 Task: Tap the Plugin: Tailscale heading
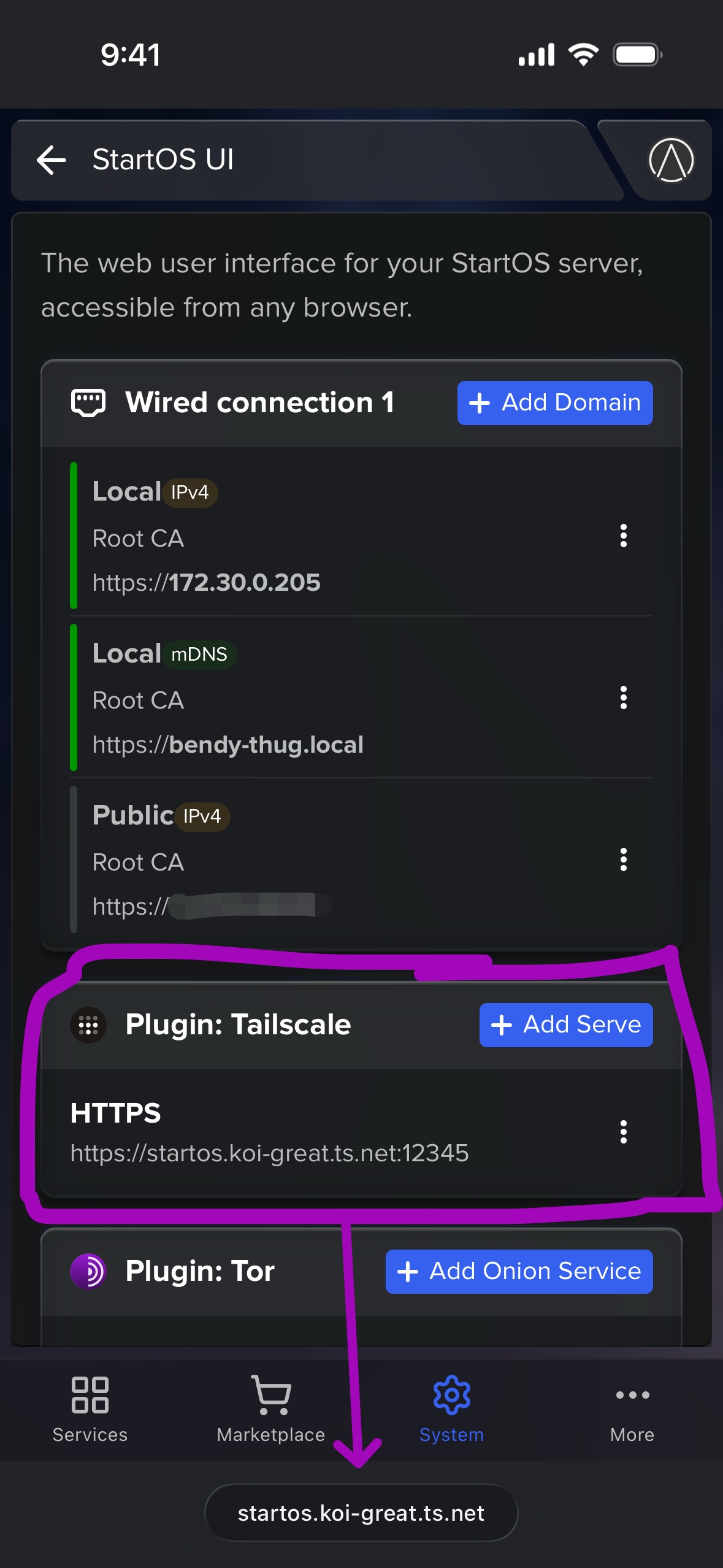pos(238,1024)
